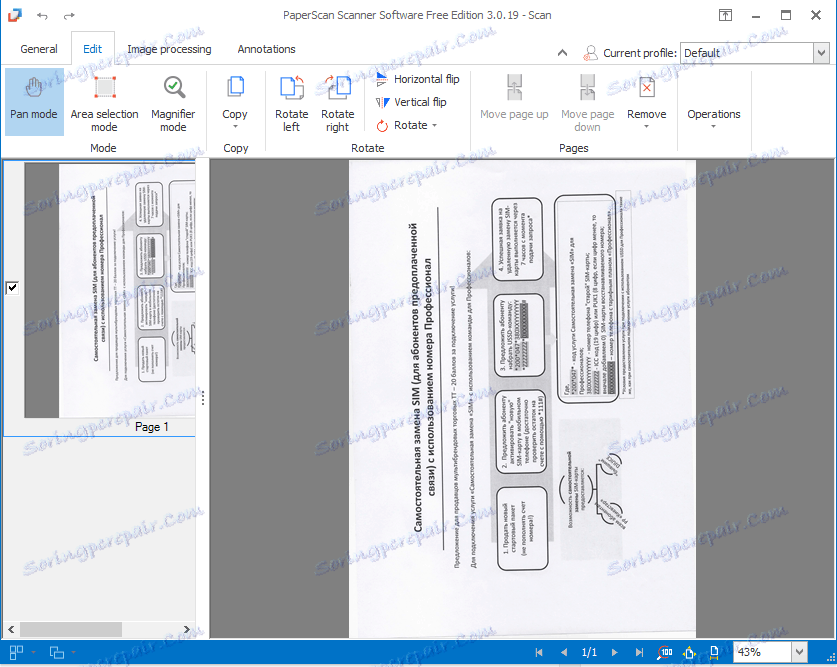Click the thumbnail layout icon
The image size is (837, 667).
(17, 652)
